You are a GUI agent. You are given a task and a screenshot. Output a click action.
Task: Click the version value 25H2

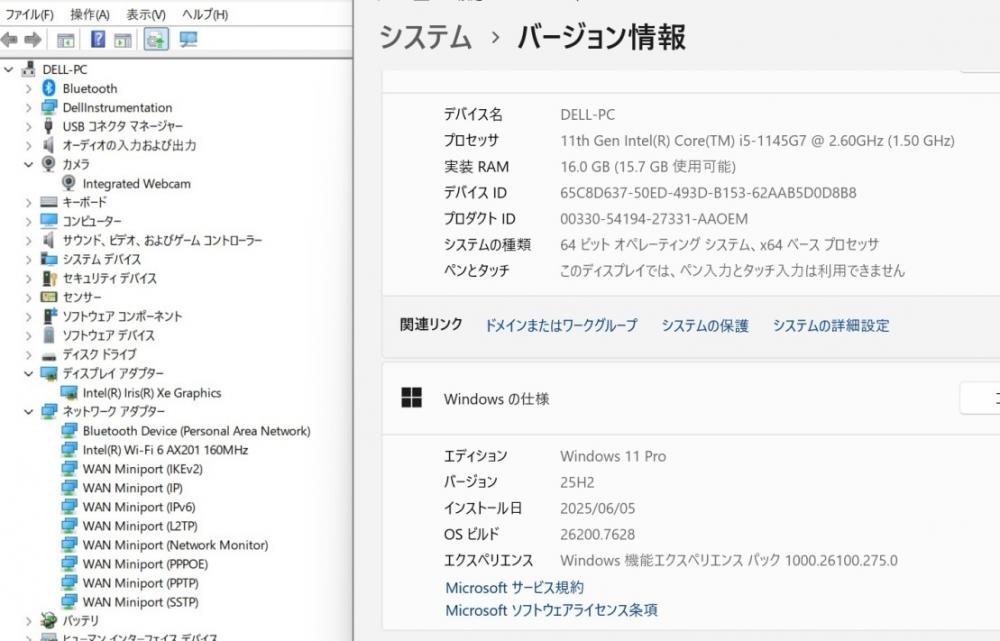pyautogui.click(x=577, y=482)
